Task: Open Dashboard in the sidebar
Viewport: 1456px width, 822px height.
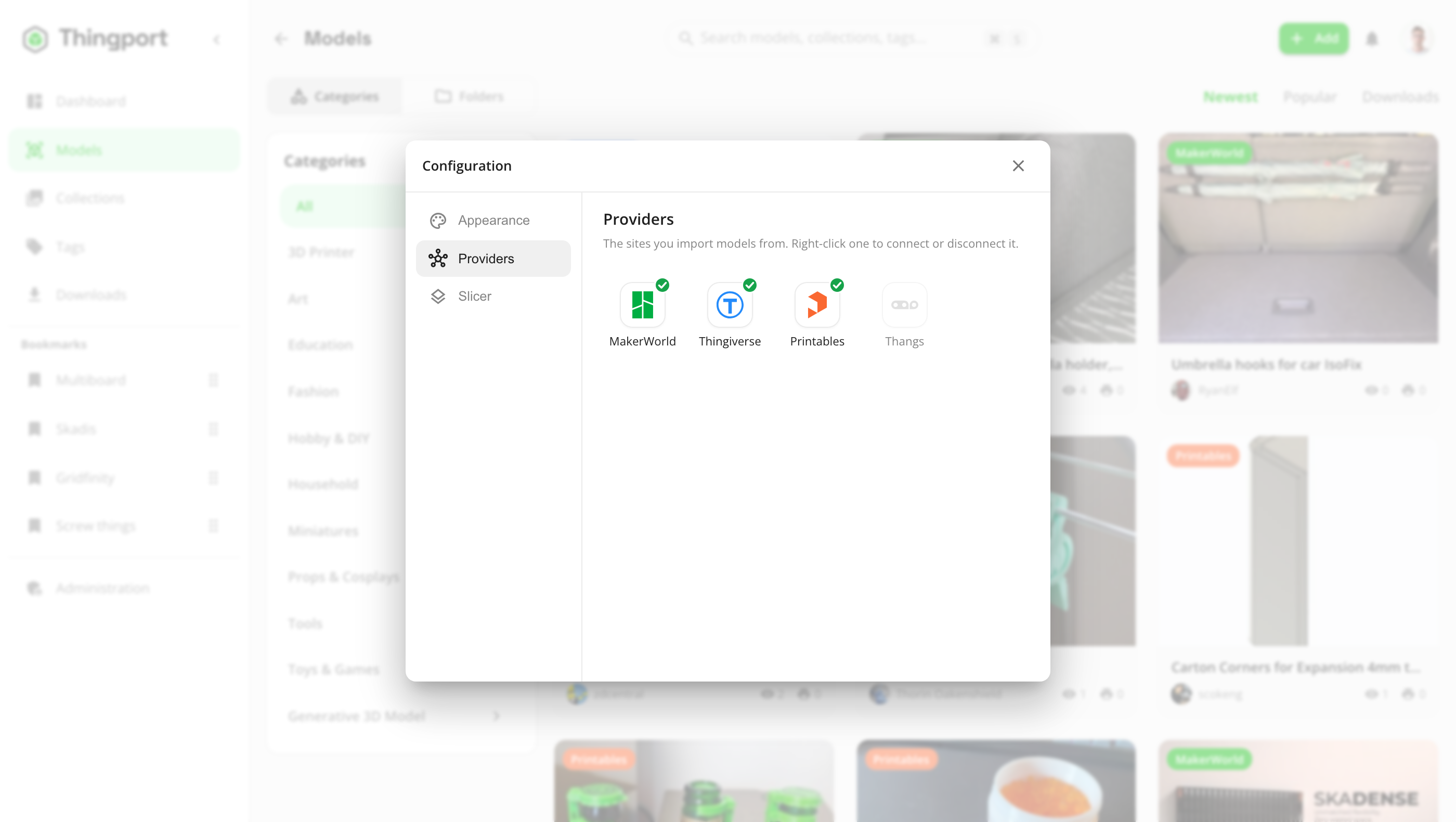Action: [x=124, y=101]
